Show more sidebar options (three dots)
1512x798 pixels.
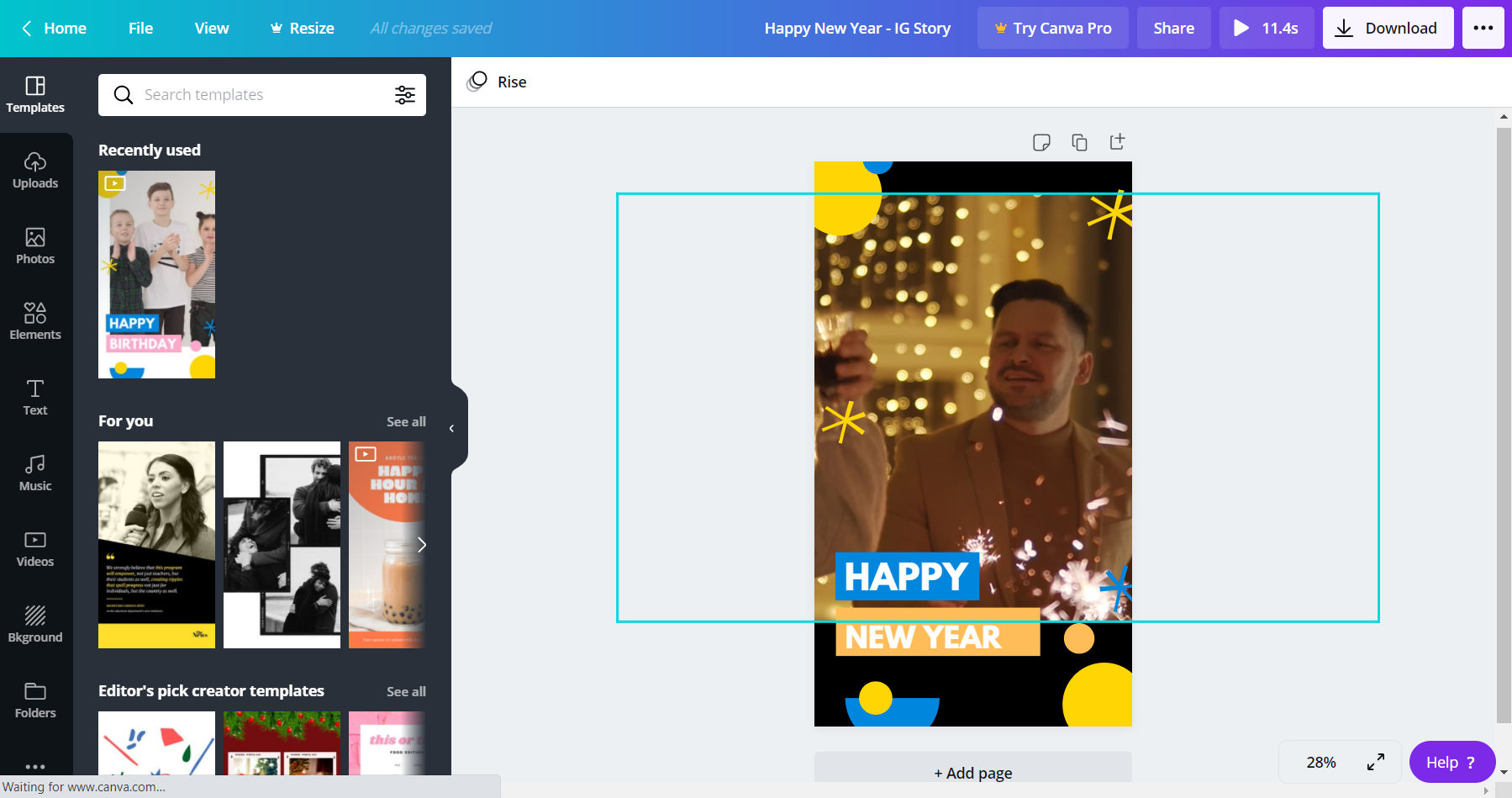coord(35,766)
